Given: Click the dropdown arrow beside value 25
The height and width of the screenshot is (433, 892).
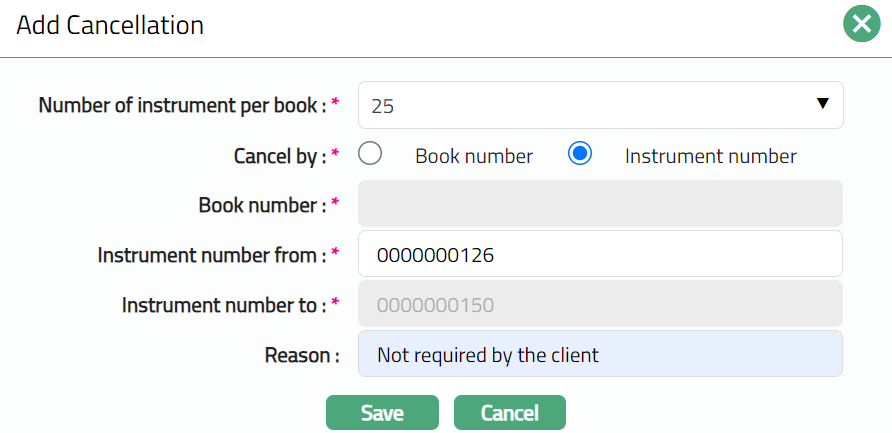Looking at the screenshot, I should 823,104.
